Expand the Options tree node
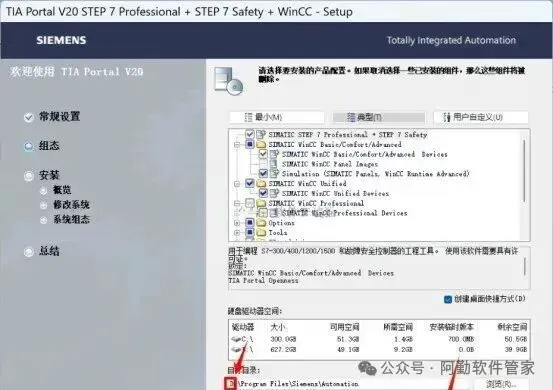 pyautogui.click(x=237, y=223)
